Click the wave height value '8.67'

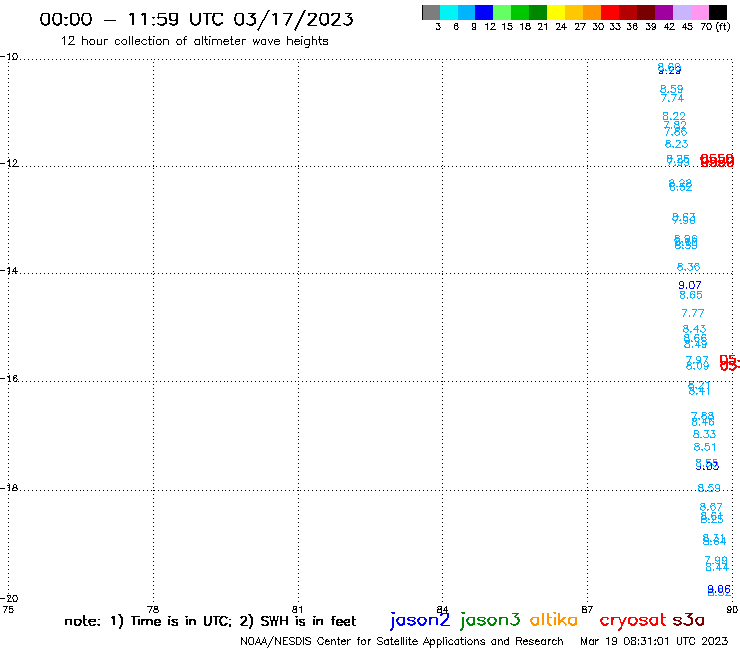pyautogui.click(x=711, y=507)
